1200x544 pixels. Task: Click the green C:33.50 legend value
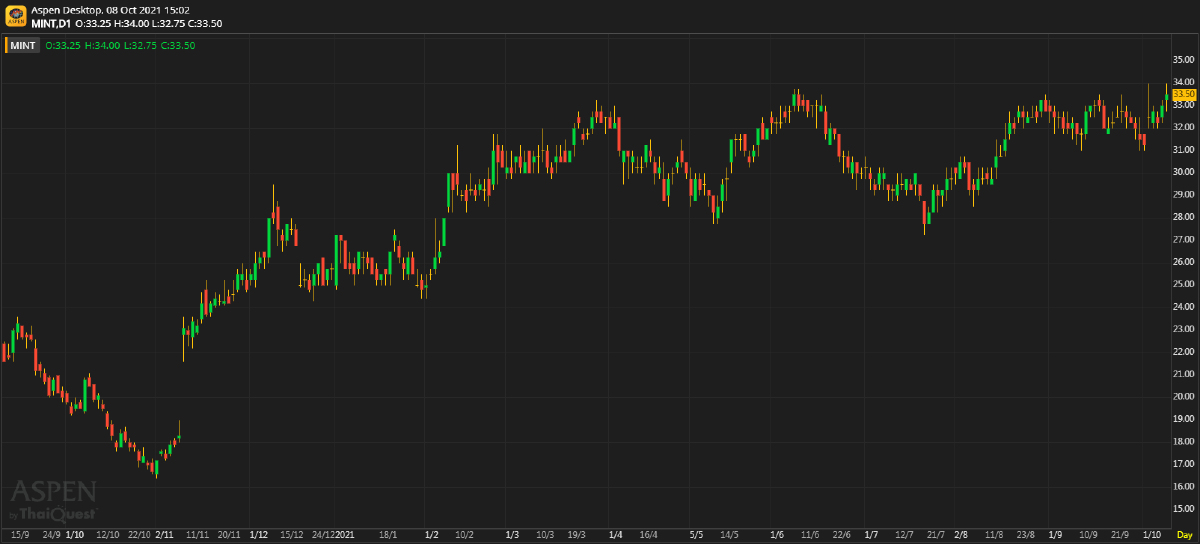(178, 45)
